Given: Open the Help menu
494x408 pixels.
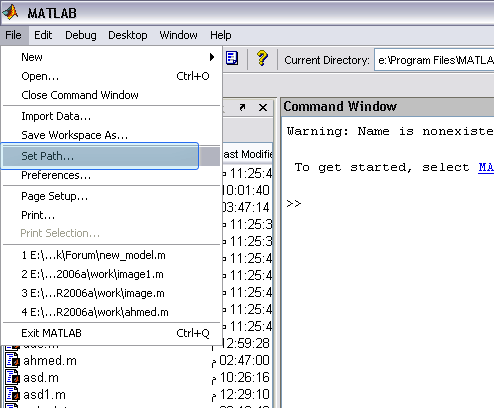Looking at the screenshot, I should (x=220, y=35).
